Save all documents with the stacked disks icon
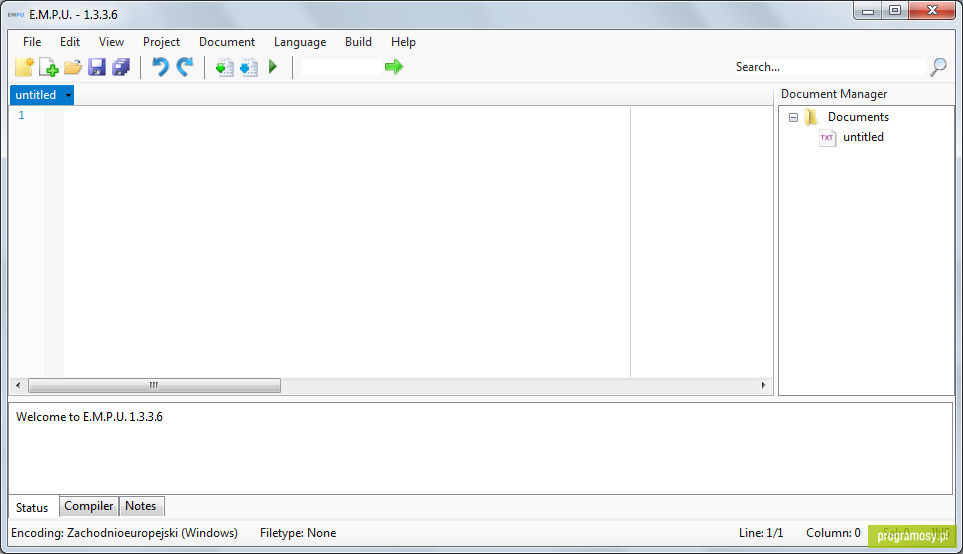This screenshot has height=554, width=963. click(x=121, y=67)
